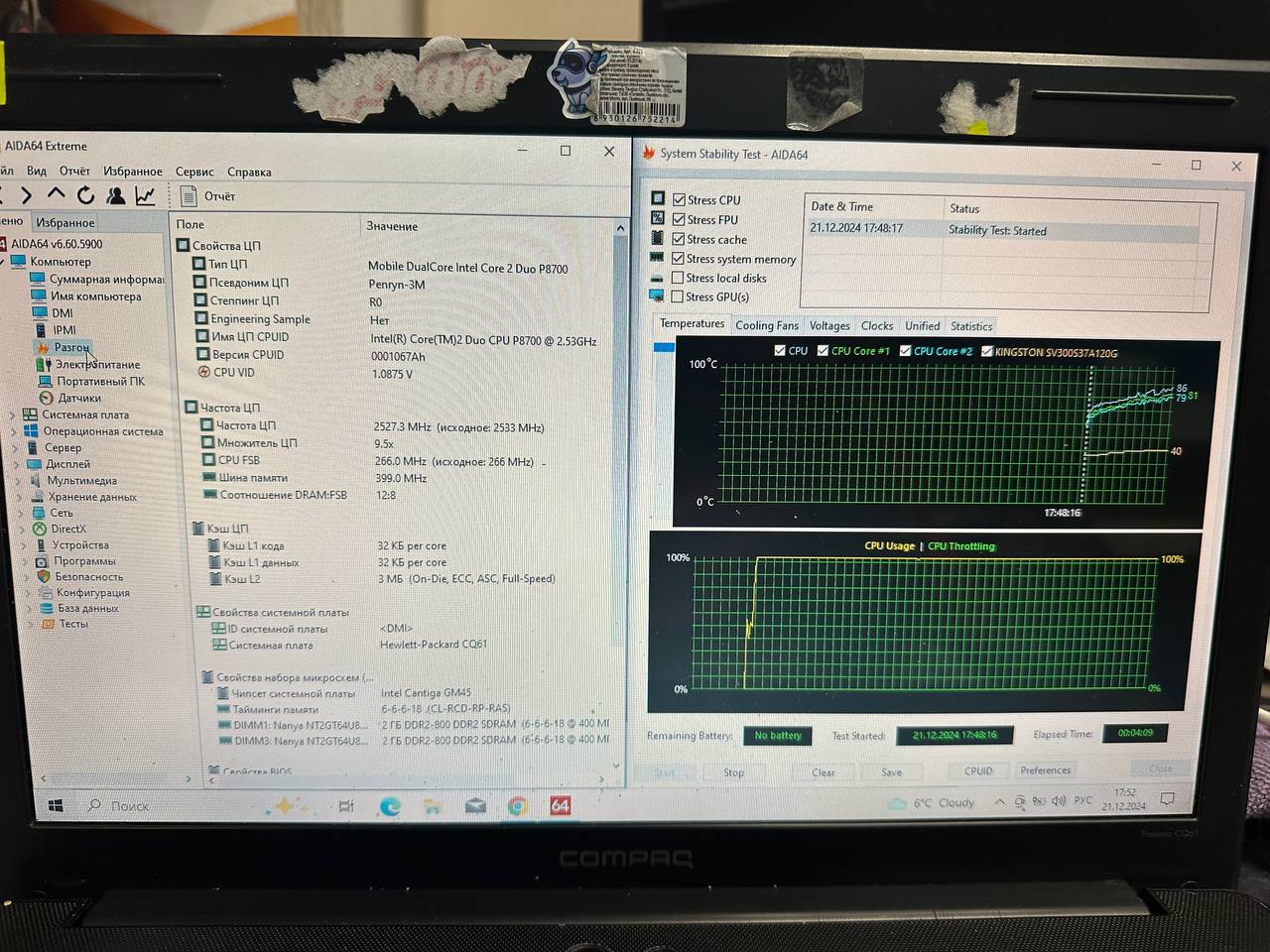This screenshot has width=1270, height=952.
Task: Click the graph chart icon in AIDA64 toolbar
Action: point(145,196)
